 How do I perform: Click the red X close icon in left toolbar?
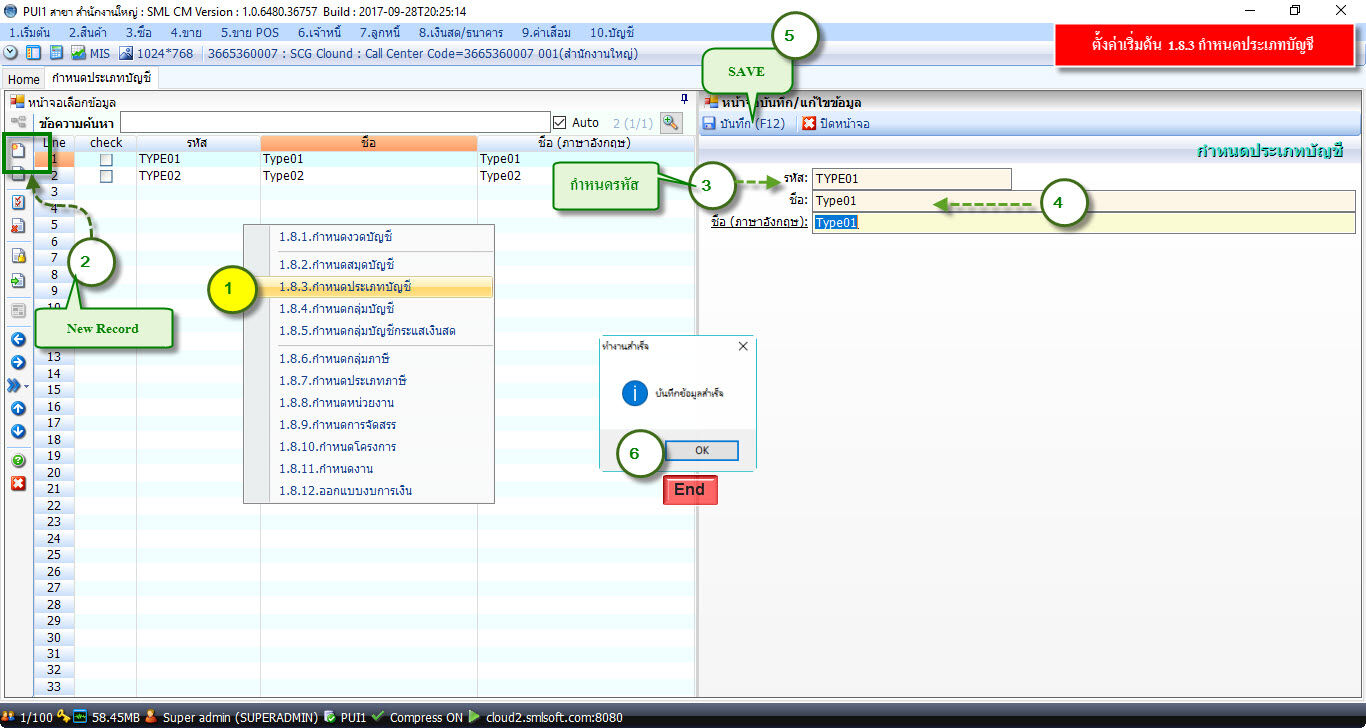tap(18, 484)
